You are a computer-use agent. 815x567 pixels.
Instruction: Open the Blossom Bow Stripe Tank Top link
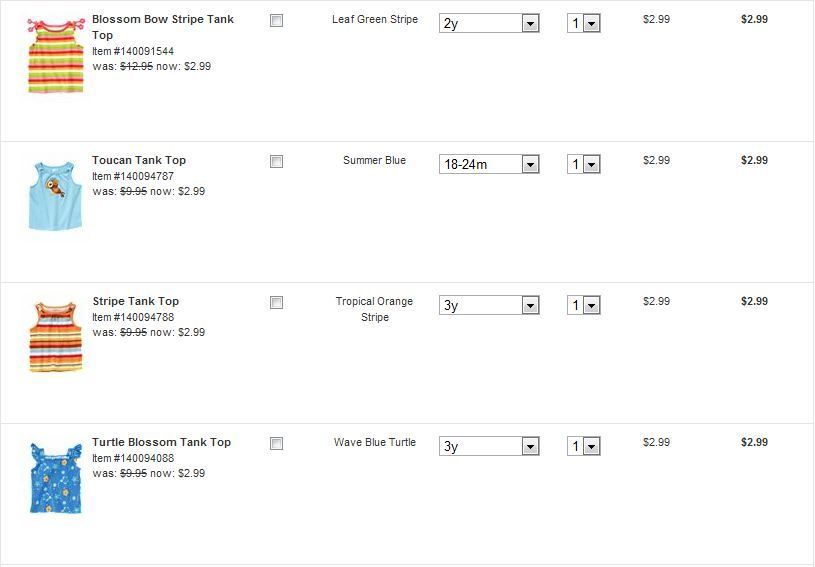pos(162,20)
